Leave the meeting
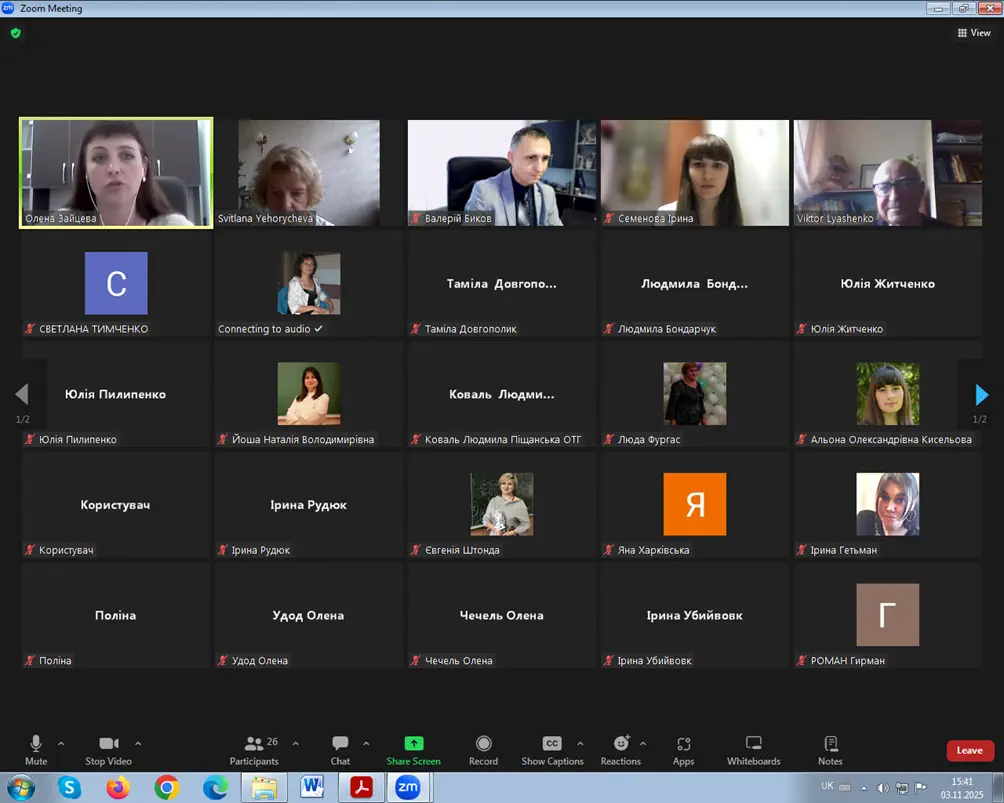This screenshot has height=803, width=1004. click(x=969, y=751)
